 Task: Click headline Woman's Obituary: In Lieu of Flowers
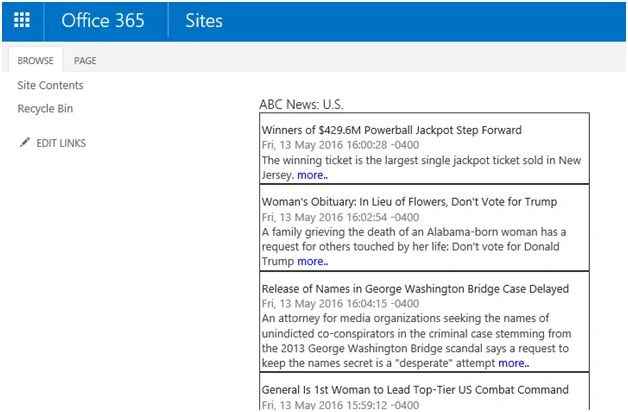(x=409, y=202)
